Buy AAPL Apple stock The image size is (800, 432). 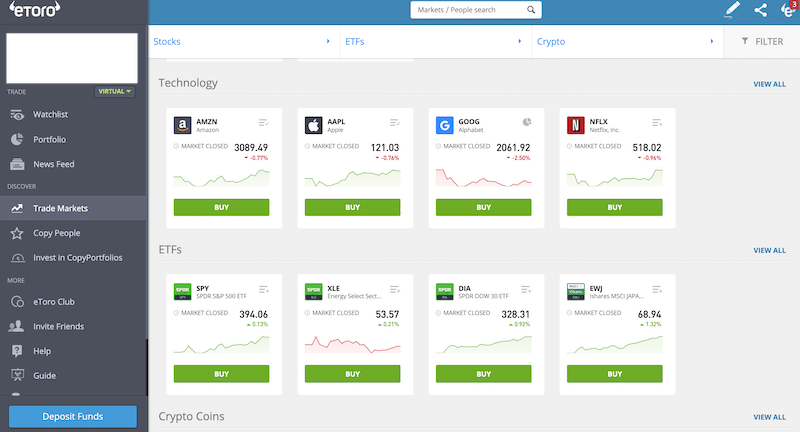click(353, 207)
